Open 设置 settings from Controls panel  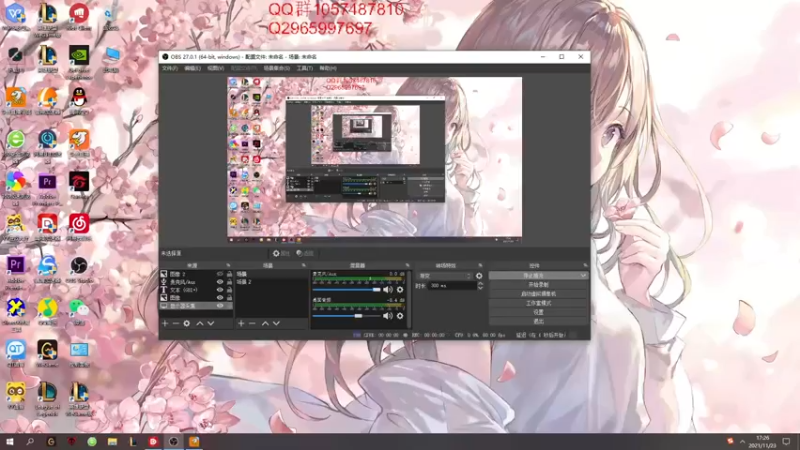(x=538, y=312)
